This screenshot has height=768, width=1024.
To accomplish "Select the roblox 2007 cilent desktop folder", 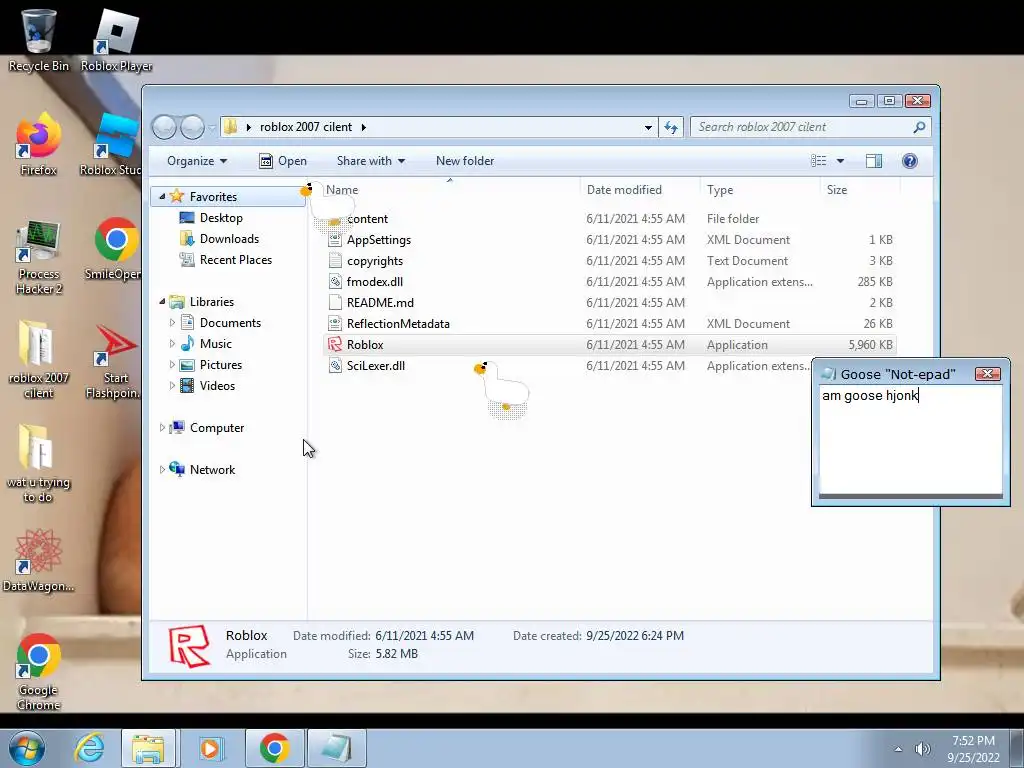I will (38, 359).
